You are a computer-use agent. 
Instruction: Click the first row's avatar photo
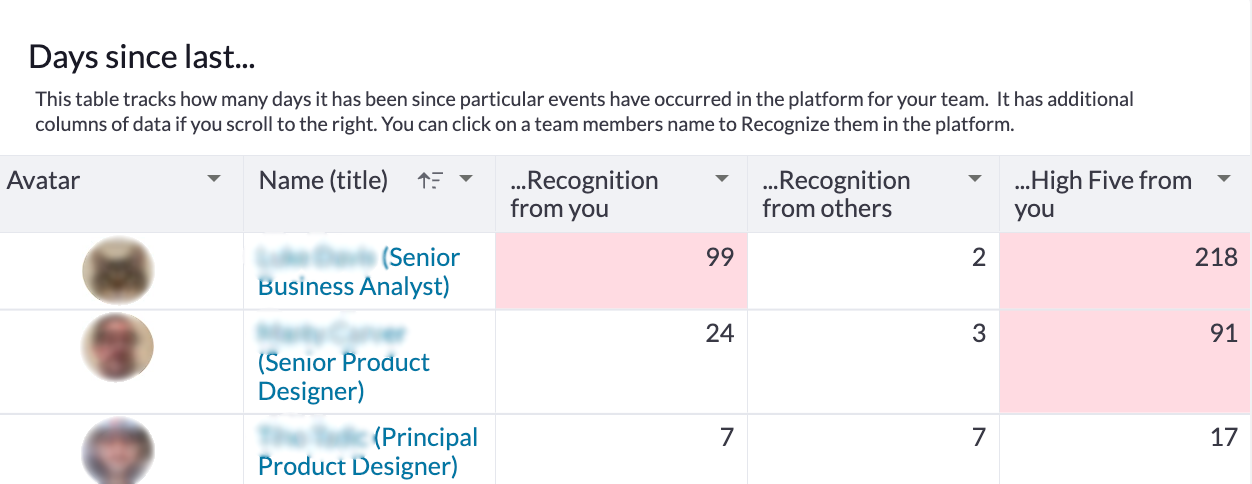point(117,271)
